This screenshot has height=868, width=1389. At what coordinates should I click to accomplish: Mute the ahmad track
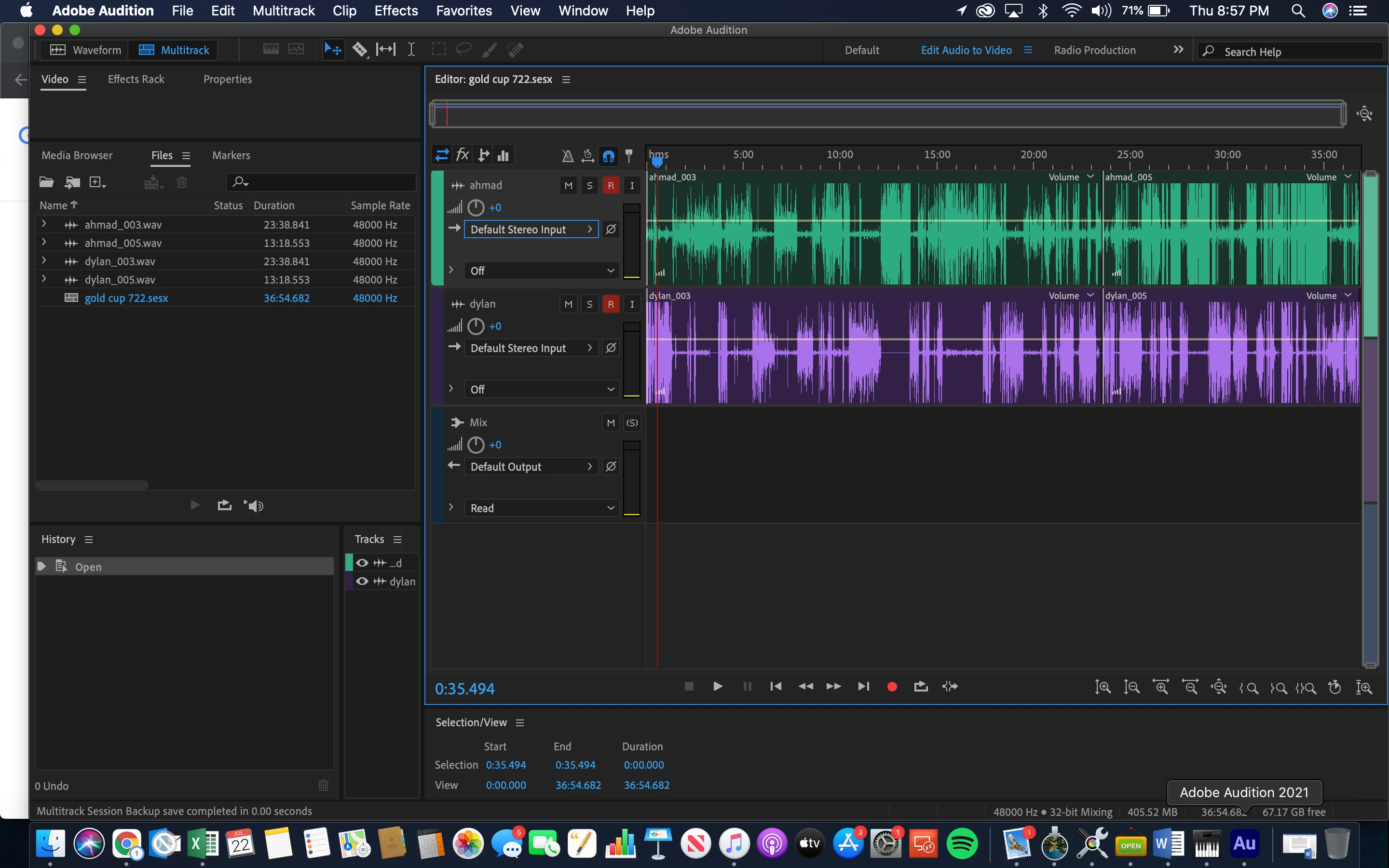coord(568,186)
